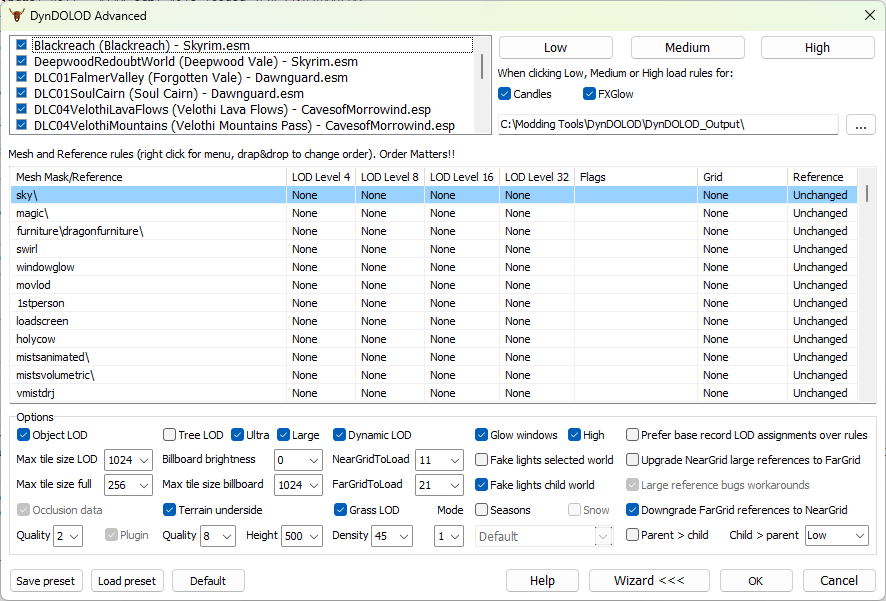This screenshot has width=886, height=601.
Task: Confirm with OK button
Action: coord(756,581)
